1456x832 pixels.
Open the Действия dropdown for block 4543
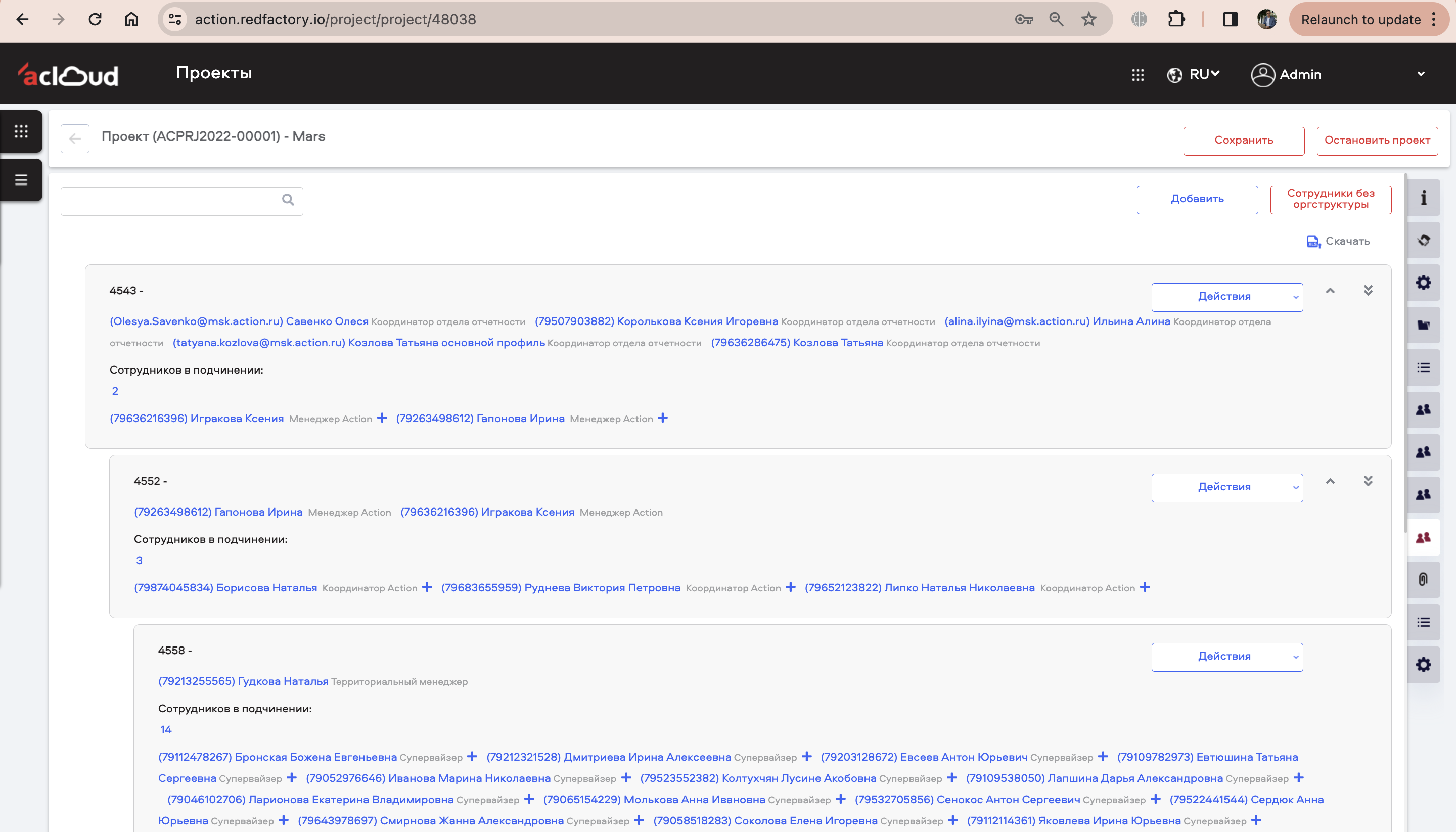coord(1227,297)
